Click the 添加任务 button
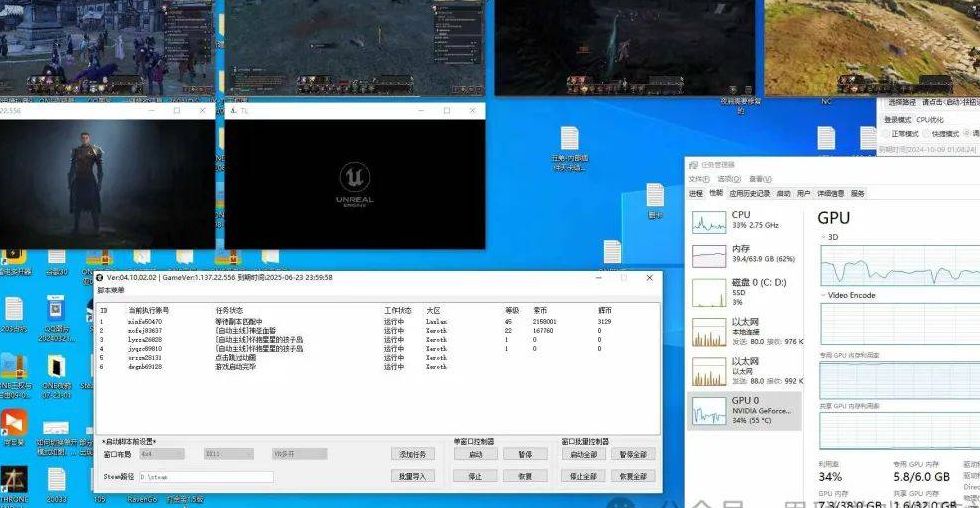This screenshot has height=508, width=980. click(x=413, y=454)
